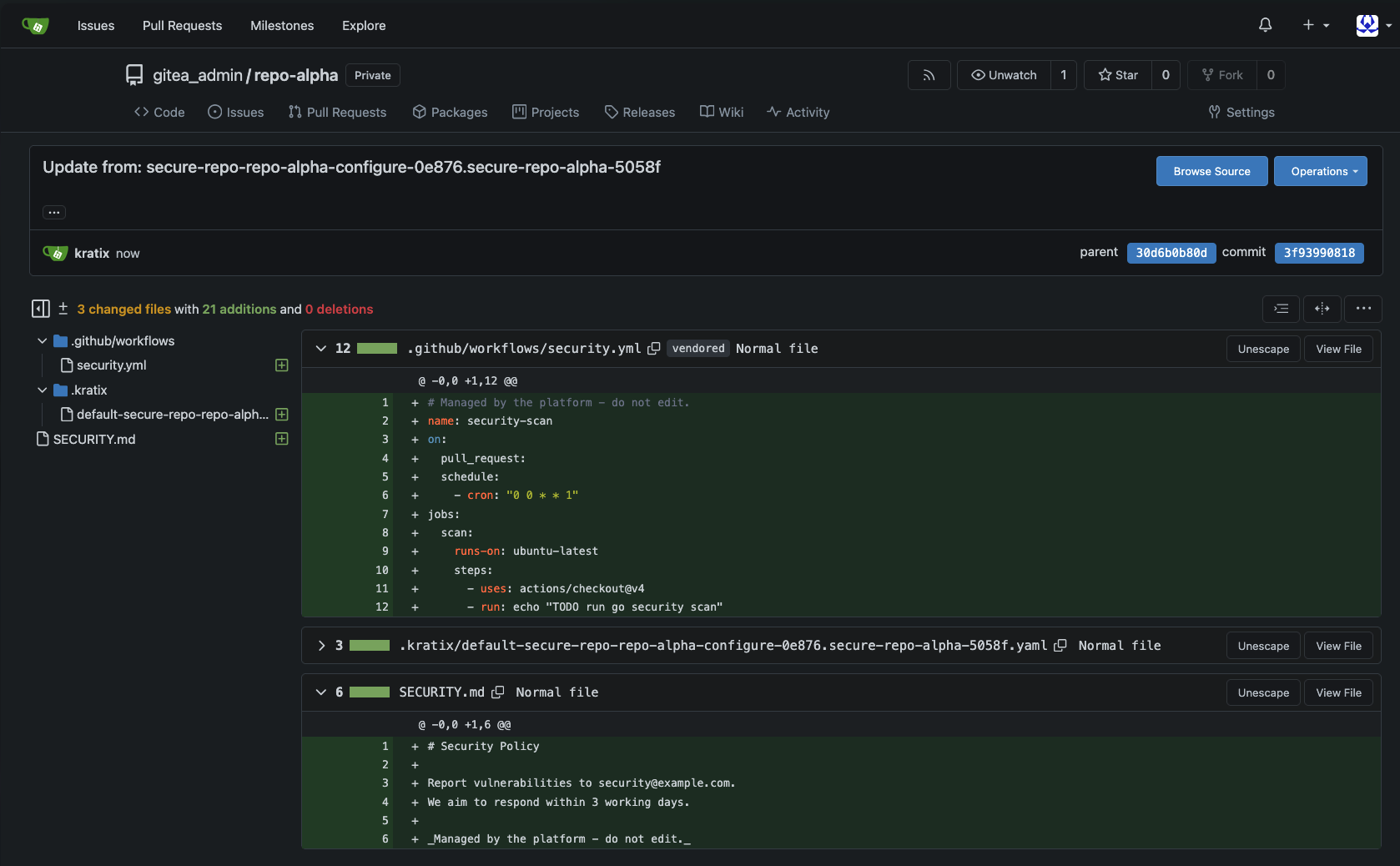This screenshot has height=866, width=1400.
Task: Switch to the repository Issues tab
Action: [235, 112]
